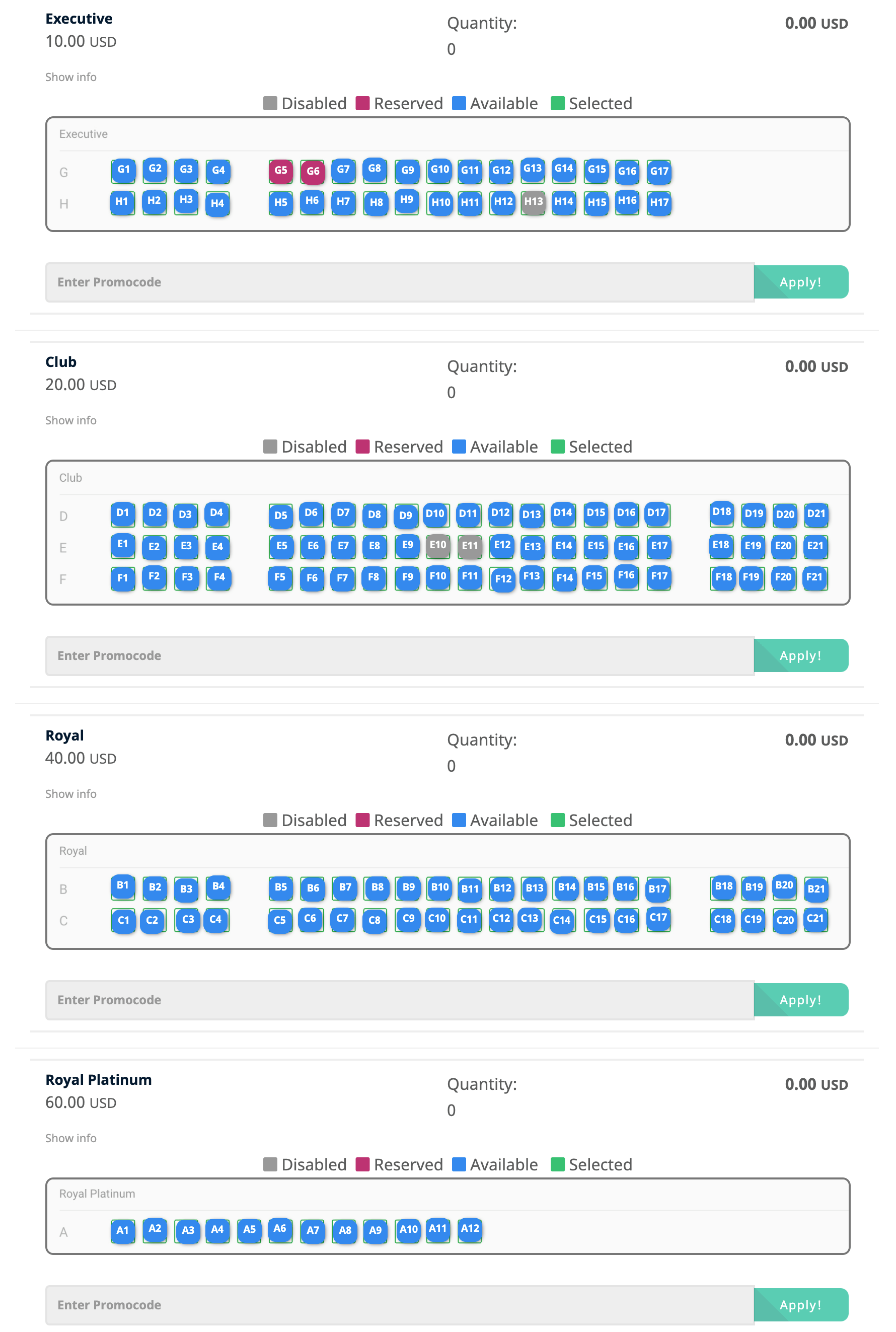
Task: Expand Show info under Royal Platinum
Action: pos(71,1138)
